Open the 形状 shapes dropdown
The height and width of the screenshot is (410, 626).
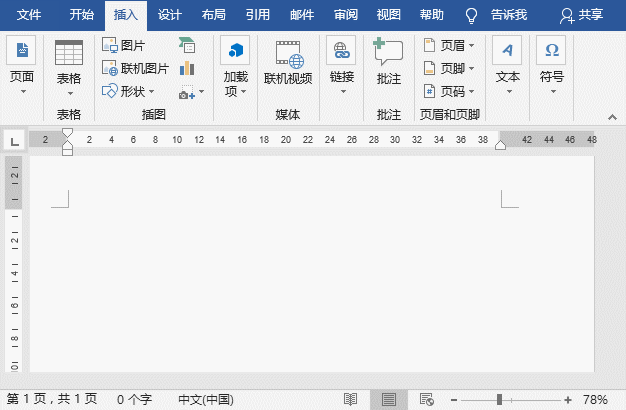[151, 91]
